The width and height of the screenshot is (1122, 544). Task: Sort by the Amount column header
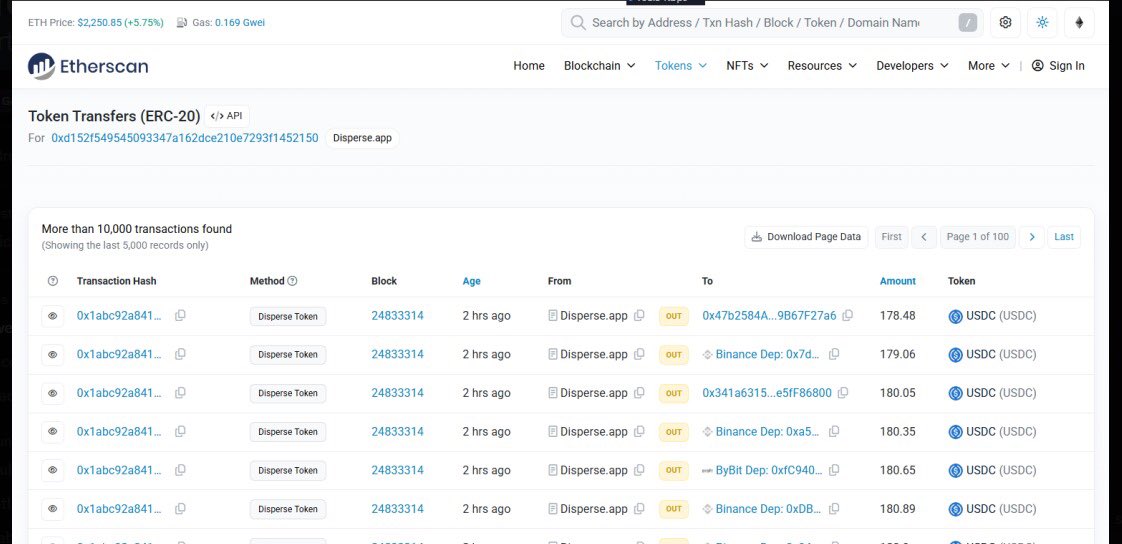(x=897, y=281)
